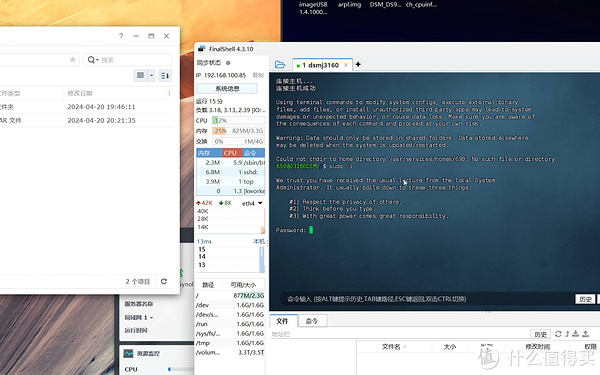
Task: Open the arpl.img desktop file
Action: (349, 5)
